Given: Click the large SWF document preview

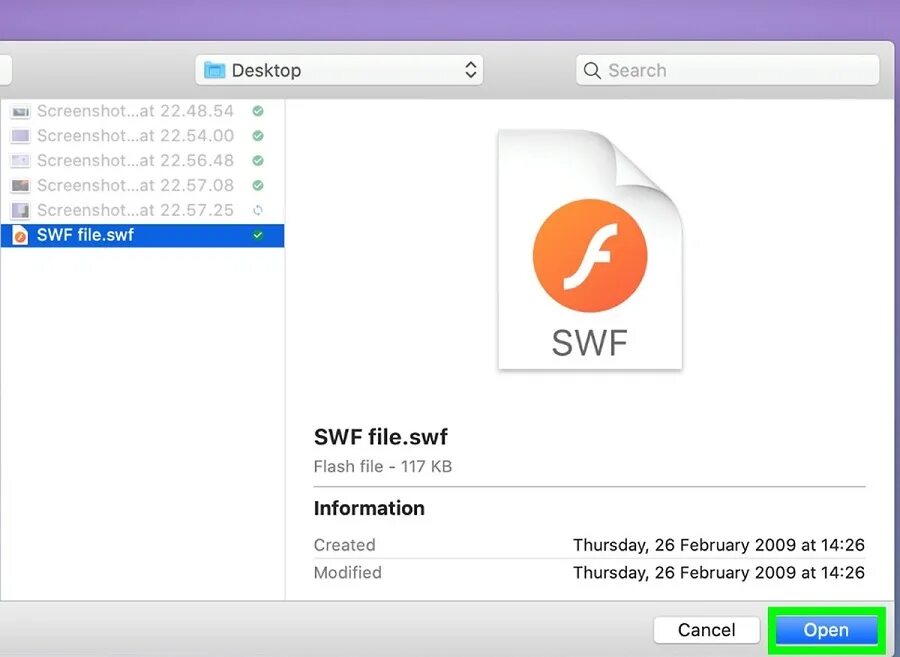Looking at the screenshot, I should click(x=590, y=250).
